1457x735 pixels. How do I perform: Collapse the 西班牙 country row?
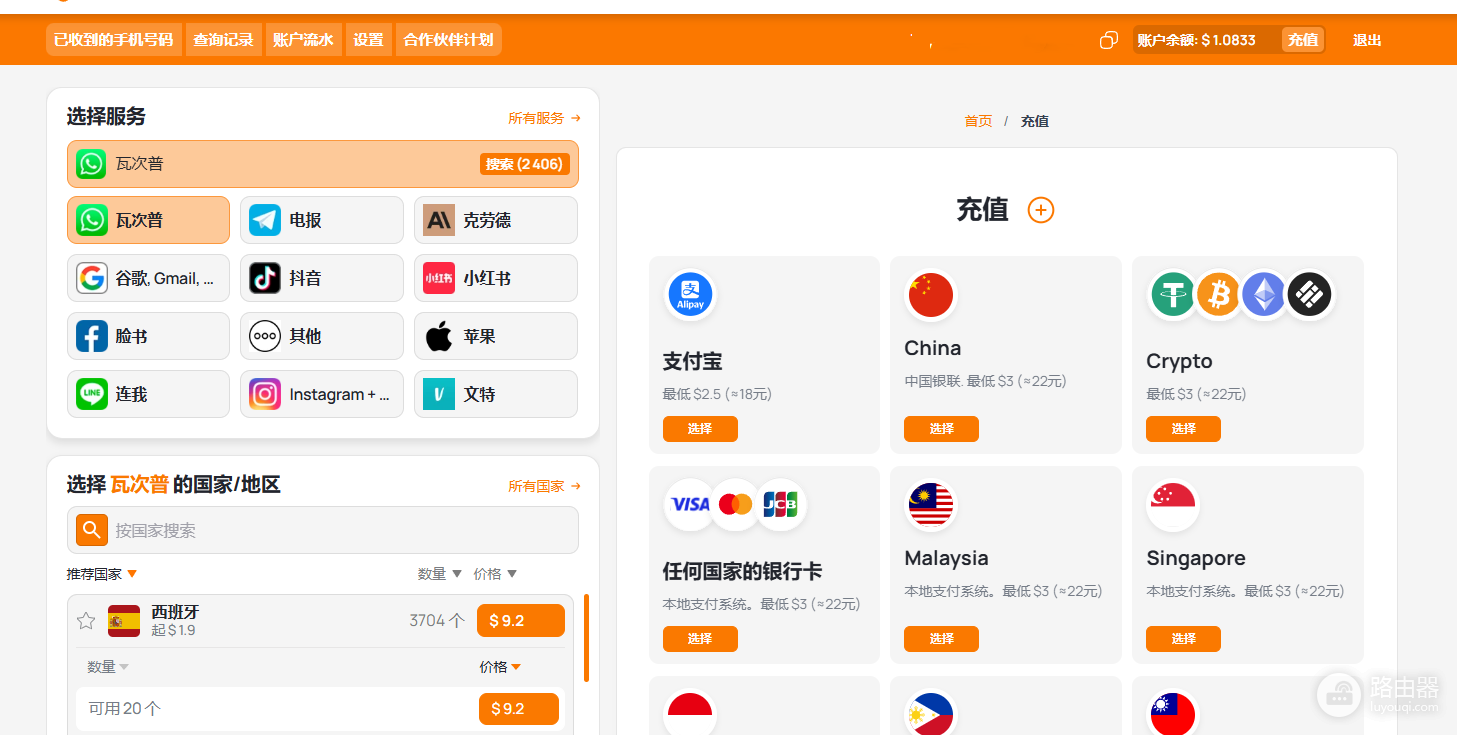coord(320,621)
